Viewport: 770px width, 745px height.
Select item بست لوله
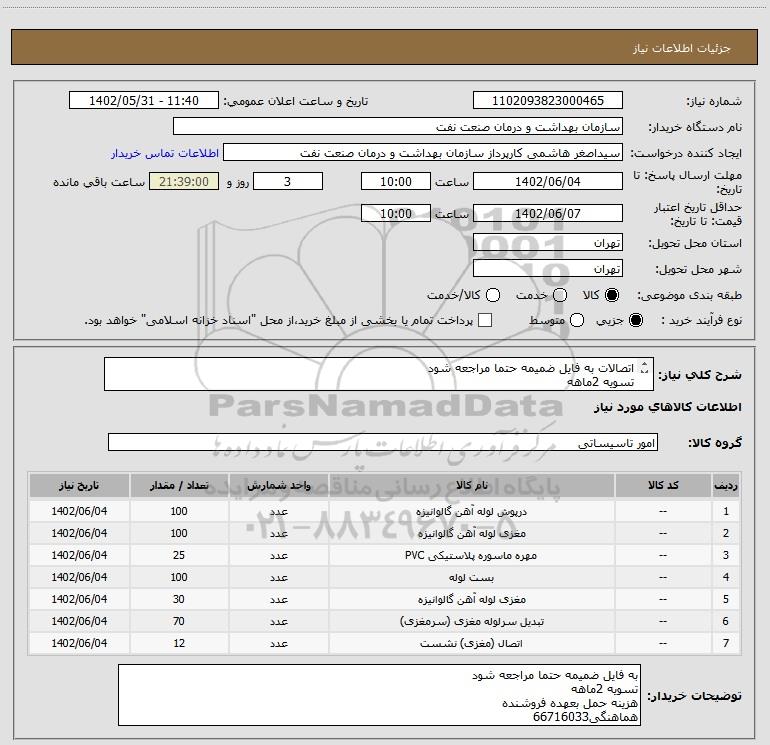tap(471, 578)
